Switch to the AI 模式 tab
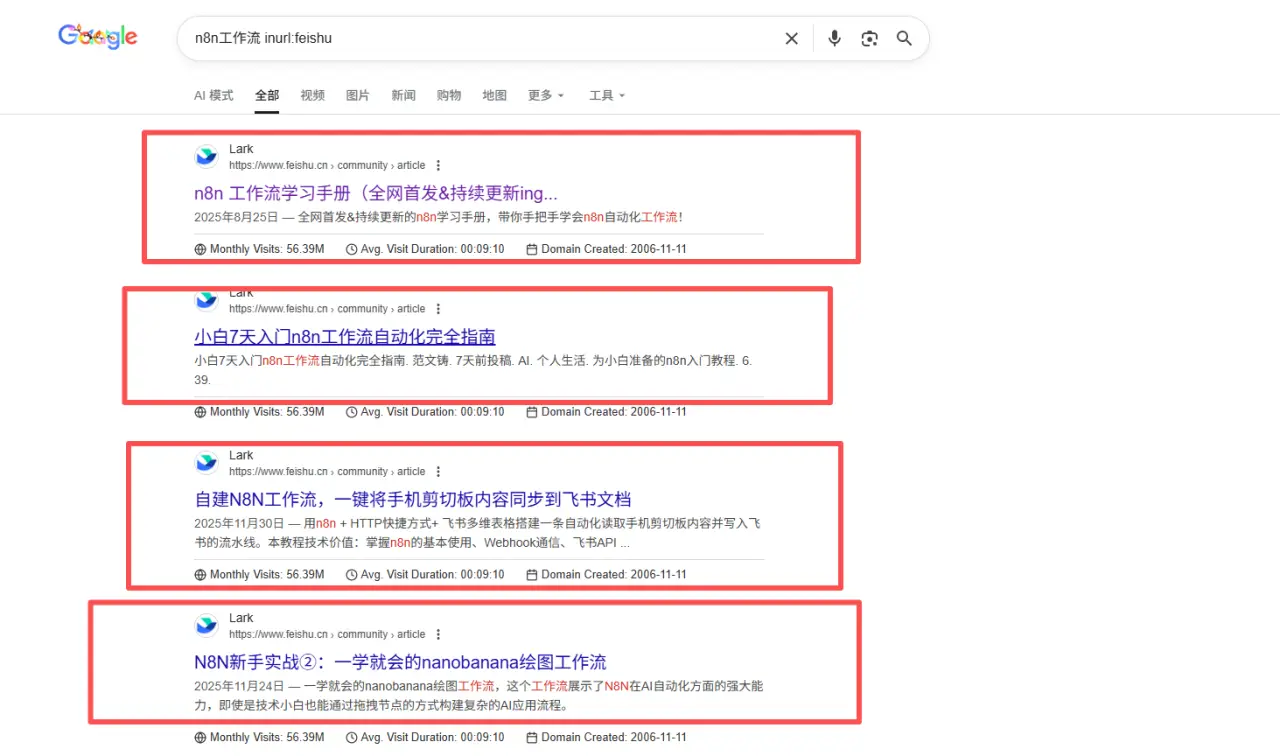The width and height of the screenshot is (1280, 756). (x=213, y=96)
